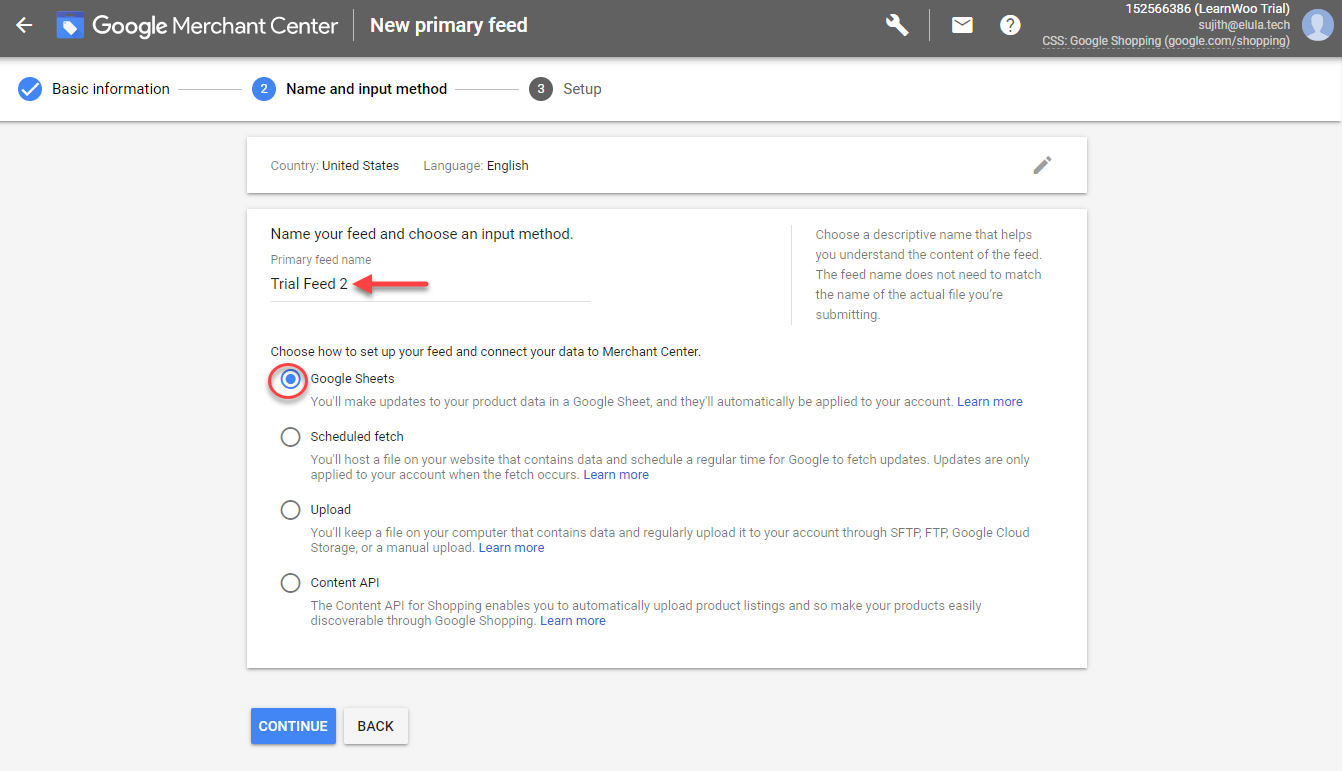Click the Basic information checkmark icon
The height and width of the screenshot is (771, 1342).
(x=30, y=89)
